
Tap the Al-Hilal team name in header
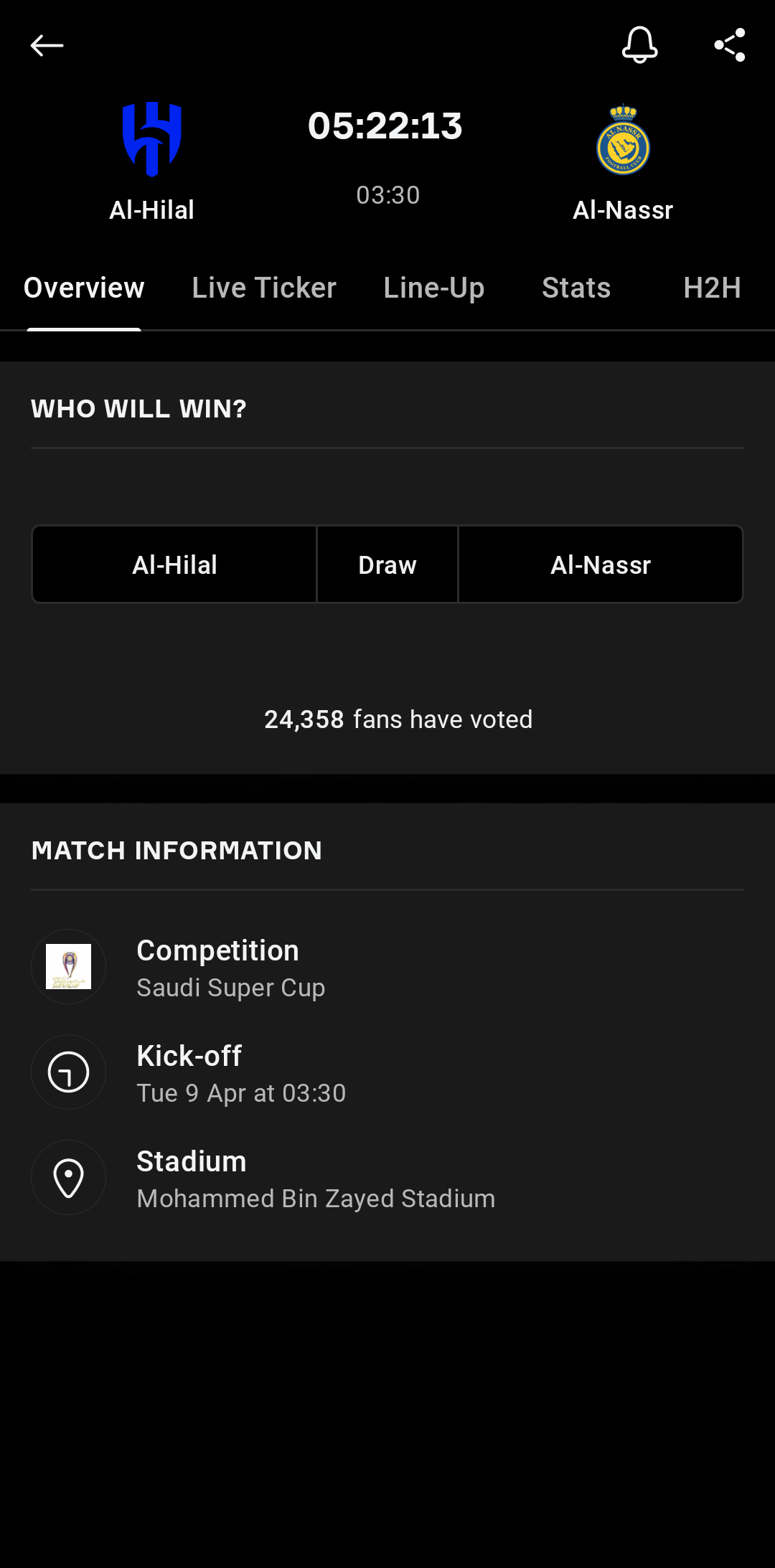(152, 210)
